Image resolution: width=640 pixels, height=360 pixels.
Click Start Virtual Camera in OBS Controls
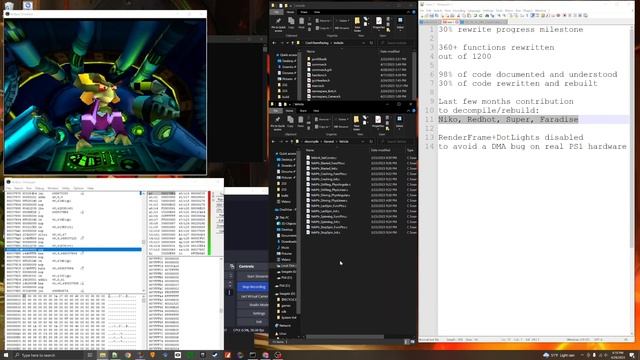coord(253,296)
